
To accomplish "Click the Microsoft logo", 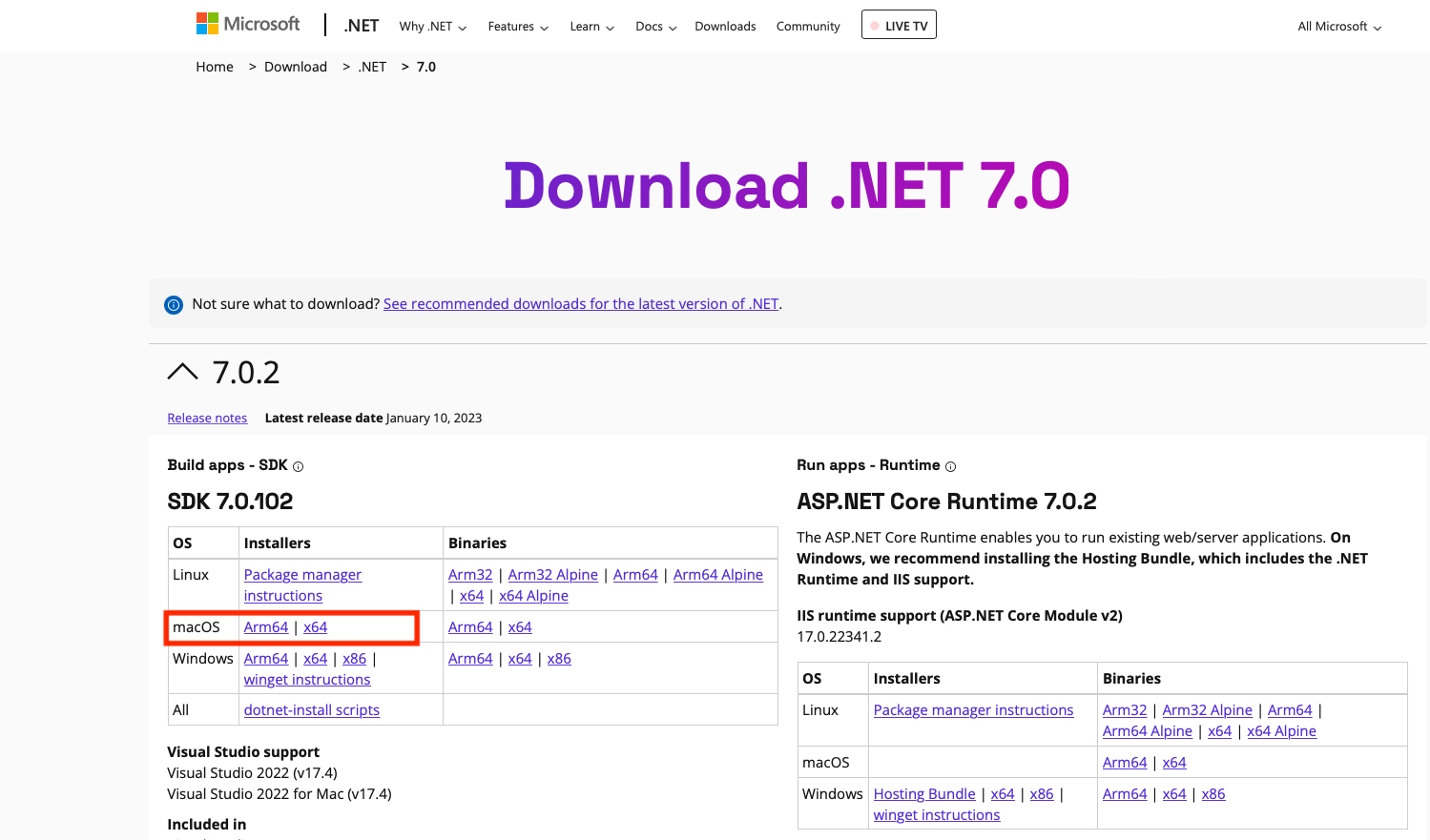I will click(x=247, y=23).
